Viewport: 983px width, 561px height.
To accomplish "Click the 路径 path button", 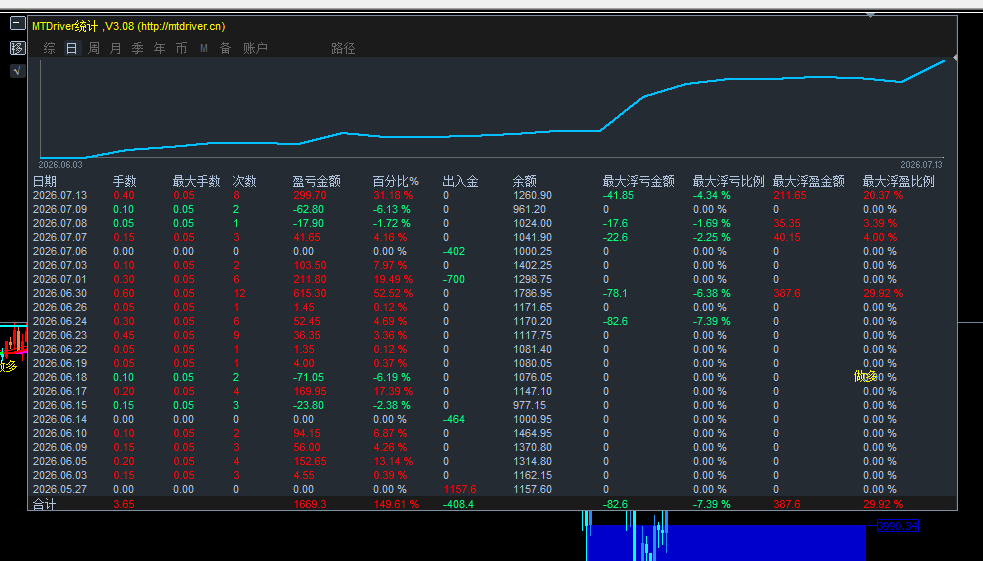I will tap(344, 48).
